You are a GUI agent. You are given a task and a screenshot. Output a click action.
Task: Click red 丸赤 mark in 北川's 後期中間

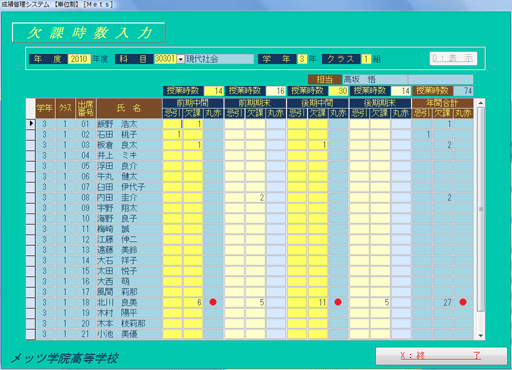338,302
